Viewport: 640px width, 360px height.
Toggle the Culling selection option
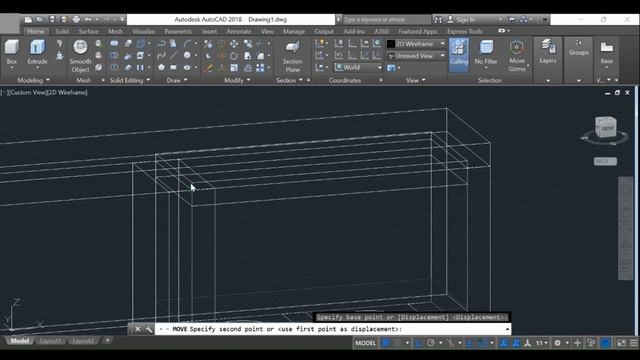pyautogui.click(x=459, y=55)
